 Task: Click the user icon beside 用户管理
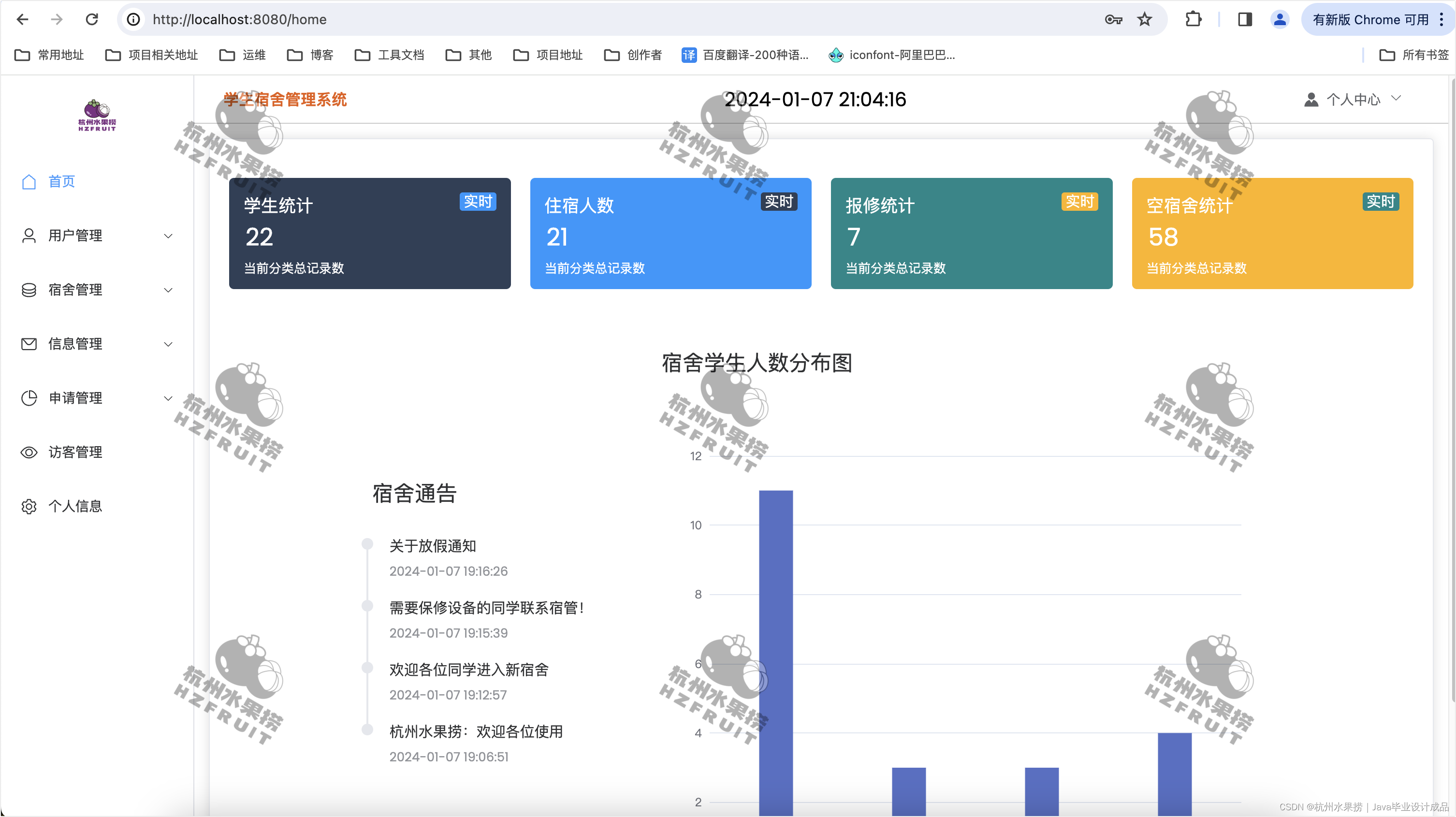pyautogui.click(x=29, y=235)
